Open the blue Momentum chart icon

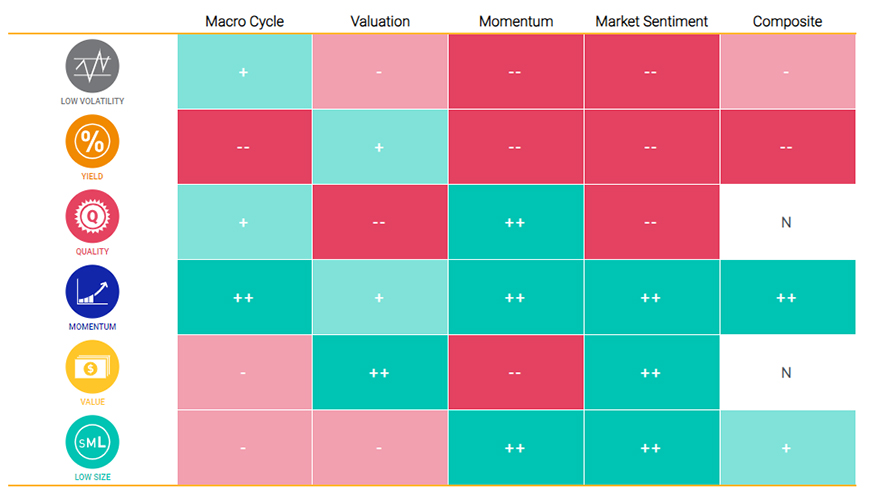click(92, 292)
